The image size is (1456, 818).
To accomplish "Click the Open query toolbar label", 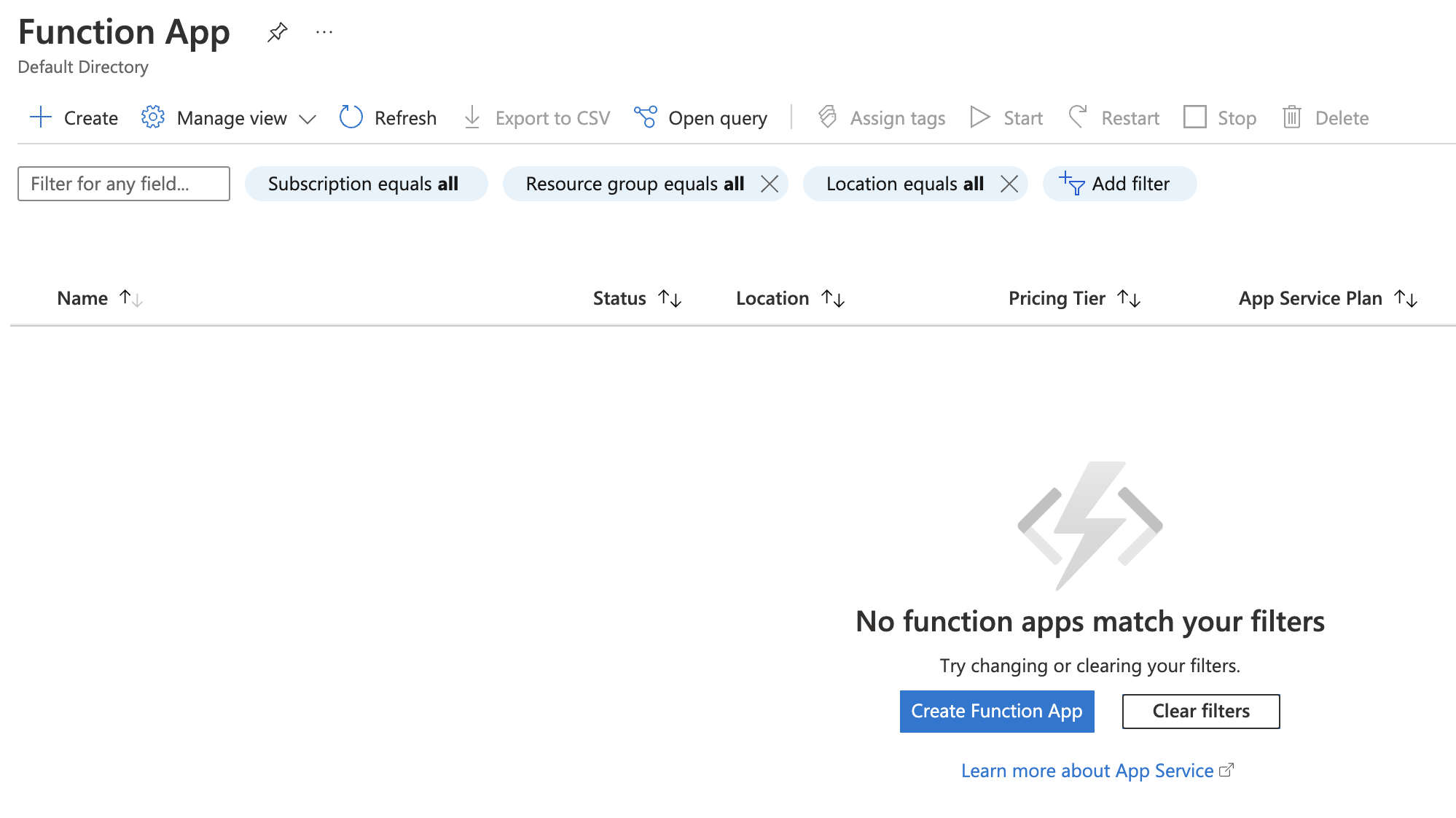I will [718, 118].
